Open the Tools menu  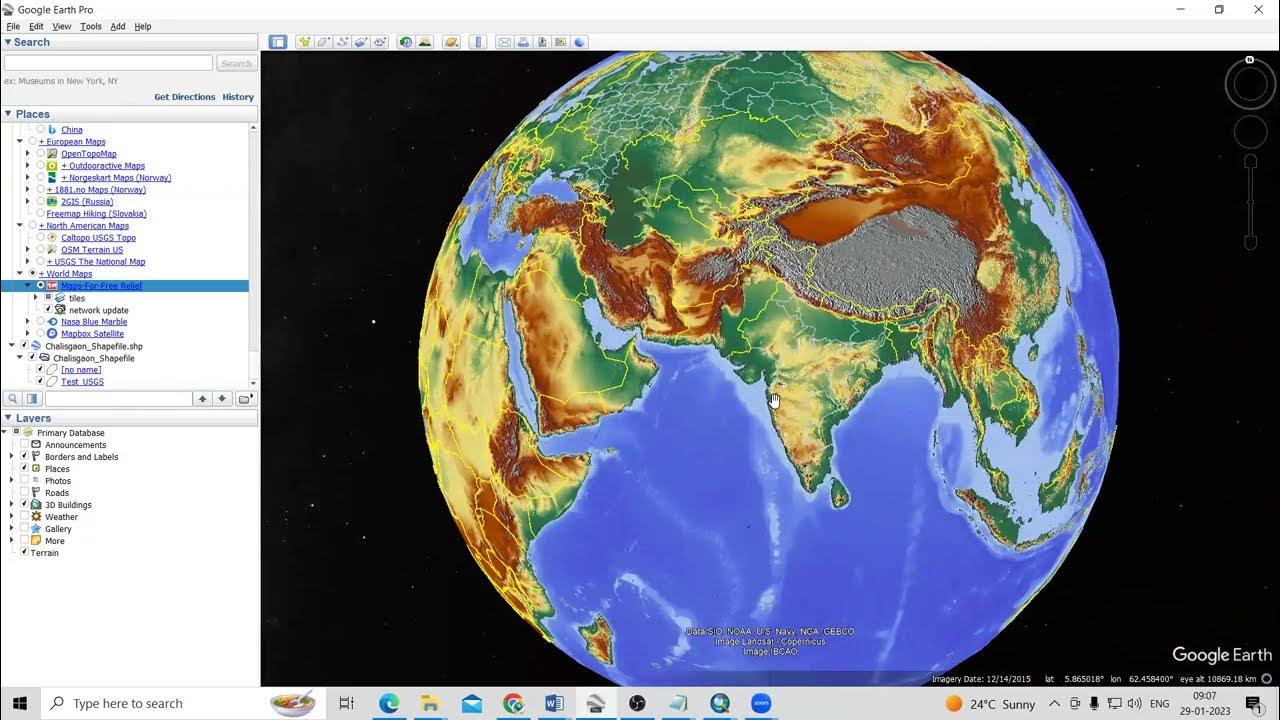(91, 26)
